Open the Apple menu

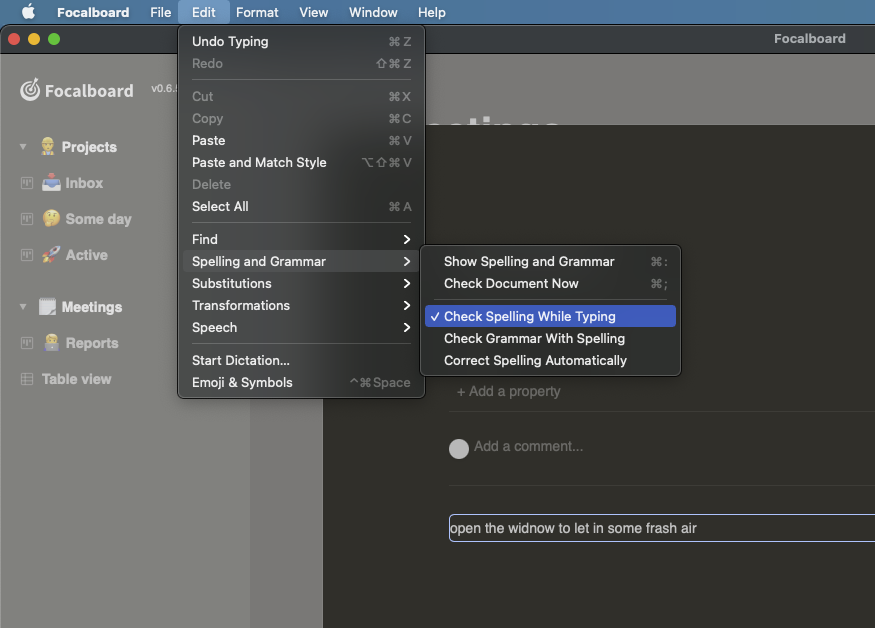28,12
